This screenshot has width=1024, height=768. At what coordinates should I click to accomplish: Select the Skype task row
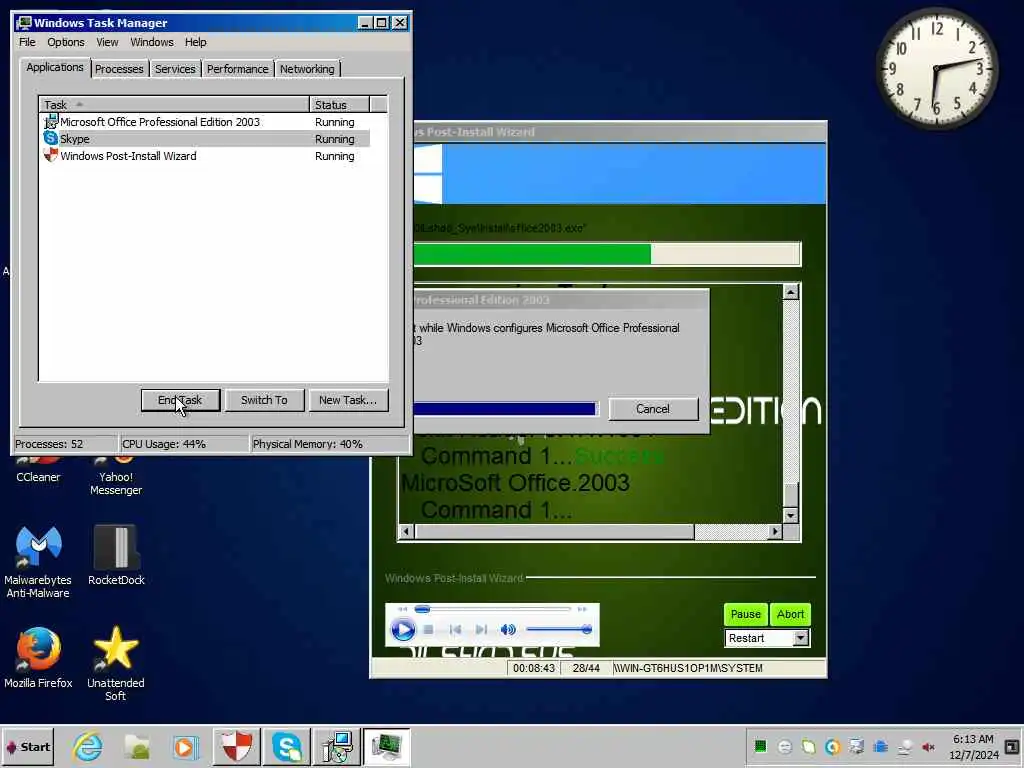204,139
